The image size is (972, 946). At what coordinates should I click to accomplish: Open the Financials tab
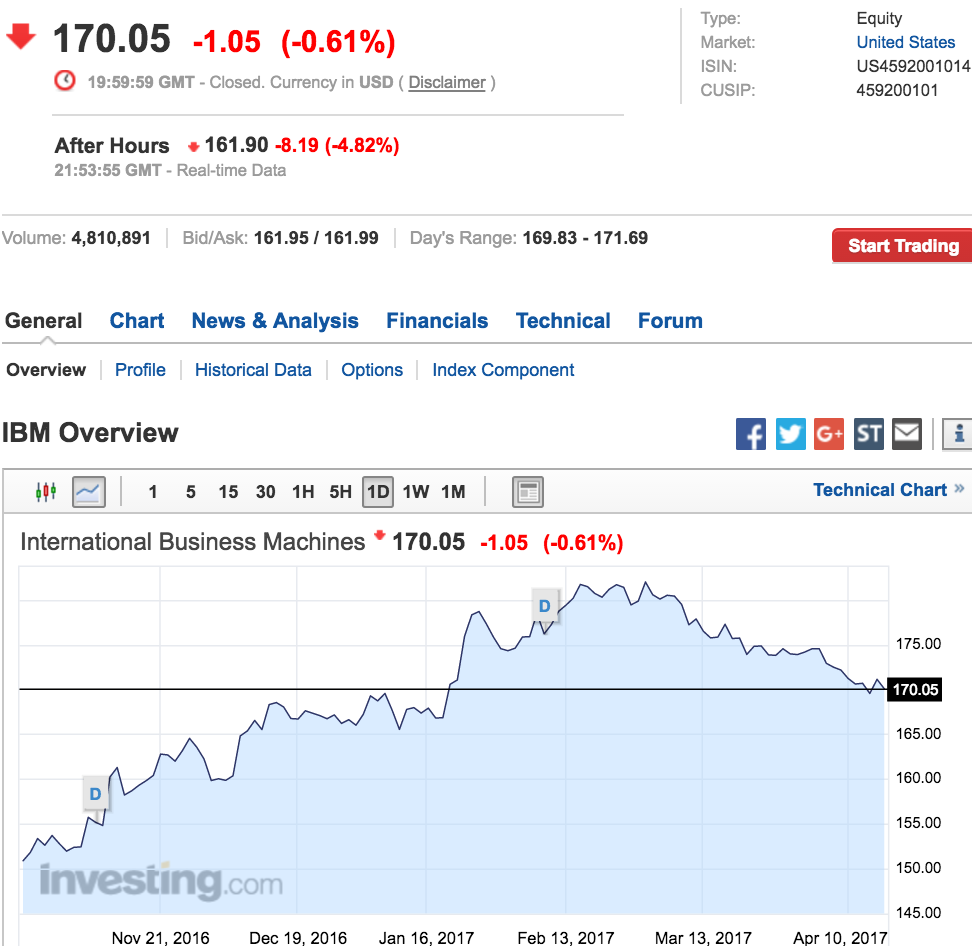pyautogui.click(x=437, y=321)
